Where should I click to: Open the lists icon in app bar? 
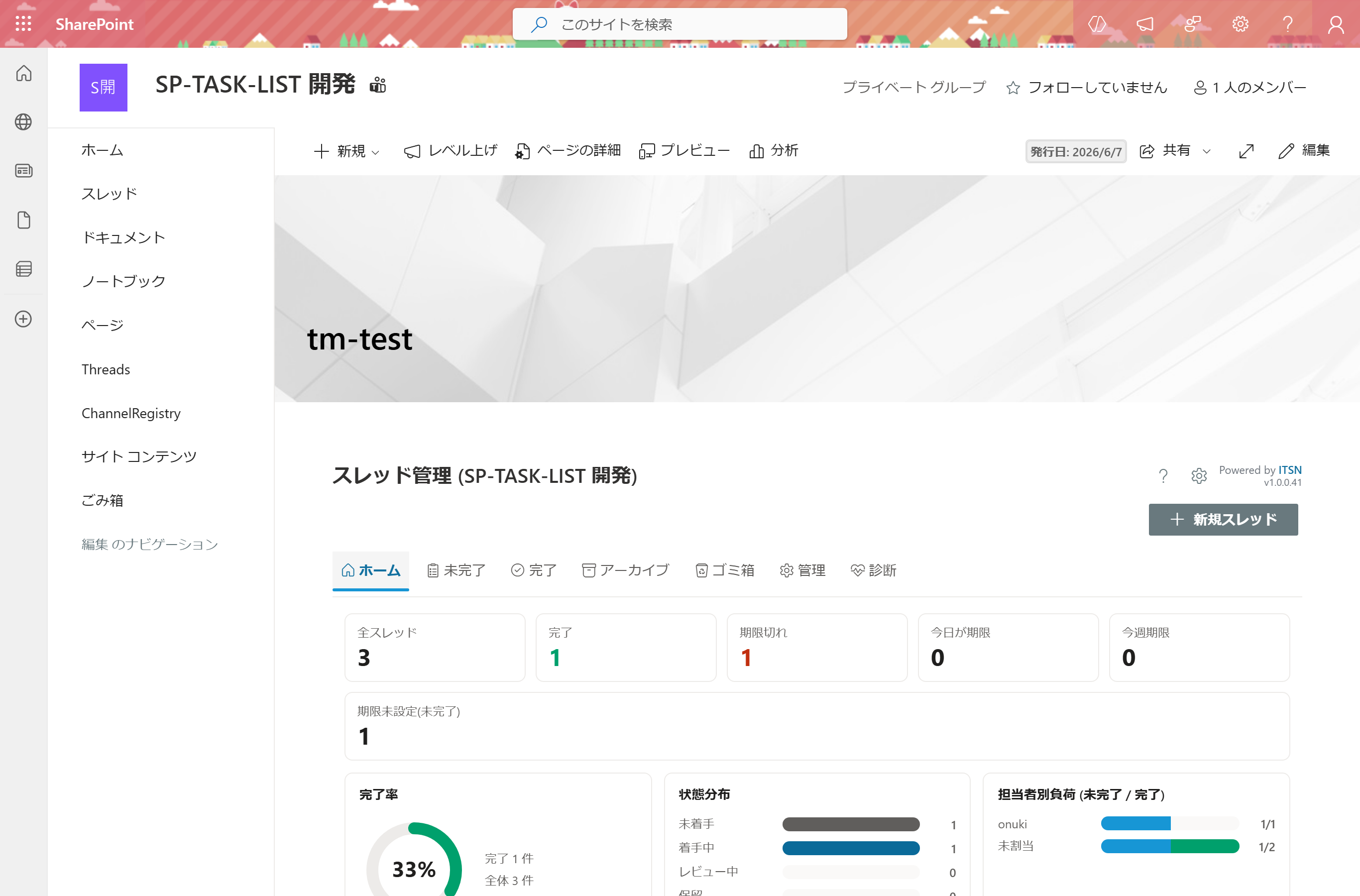[23, 269]
